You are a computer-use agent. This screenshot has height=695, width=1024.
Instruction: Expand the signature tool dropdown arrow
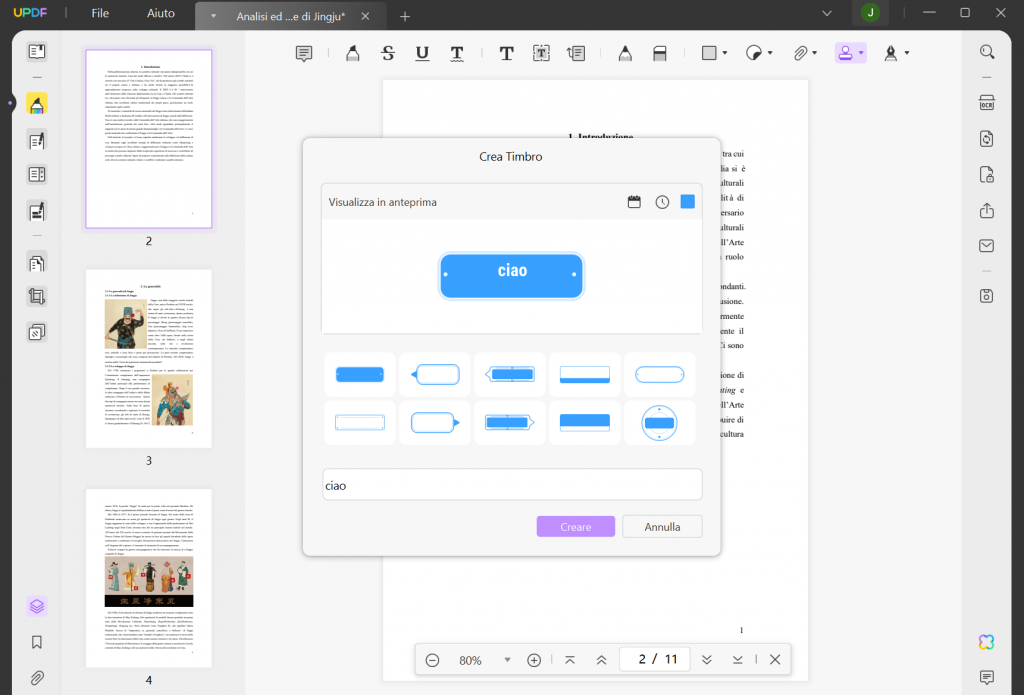tap(906, 54)
